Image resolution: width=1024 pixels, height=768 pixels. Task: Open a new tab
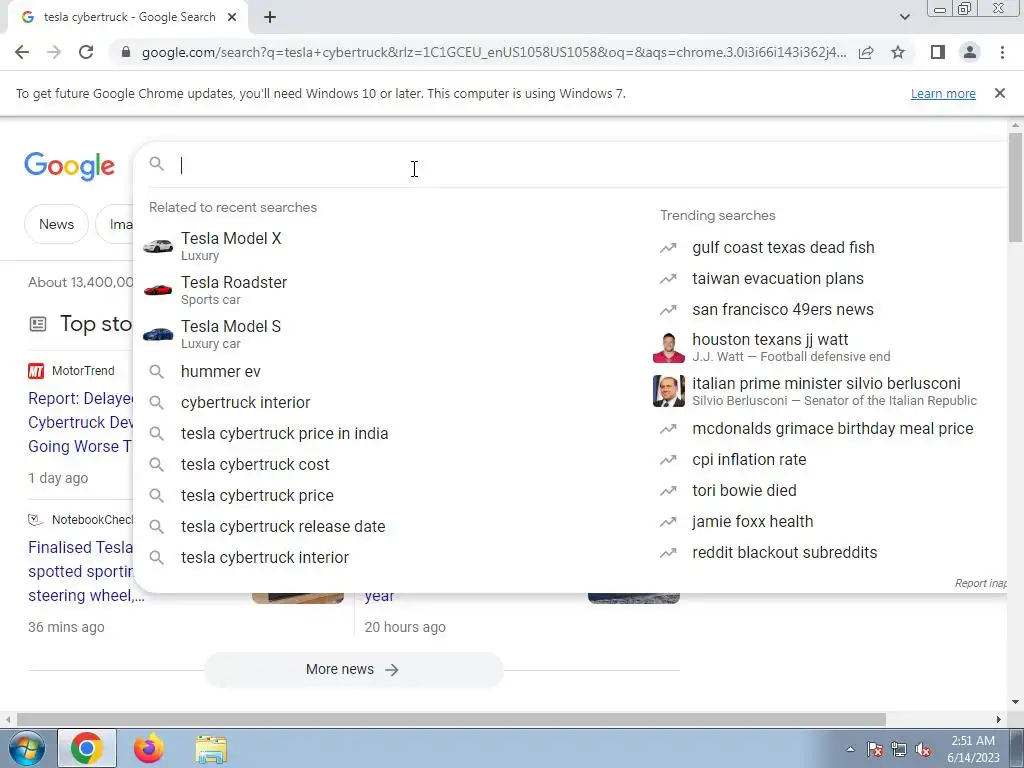click(270, 18)
